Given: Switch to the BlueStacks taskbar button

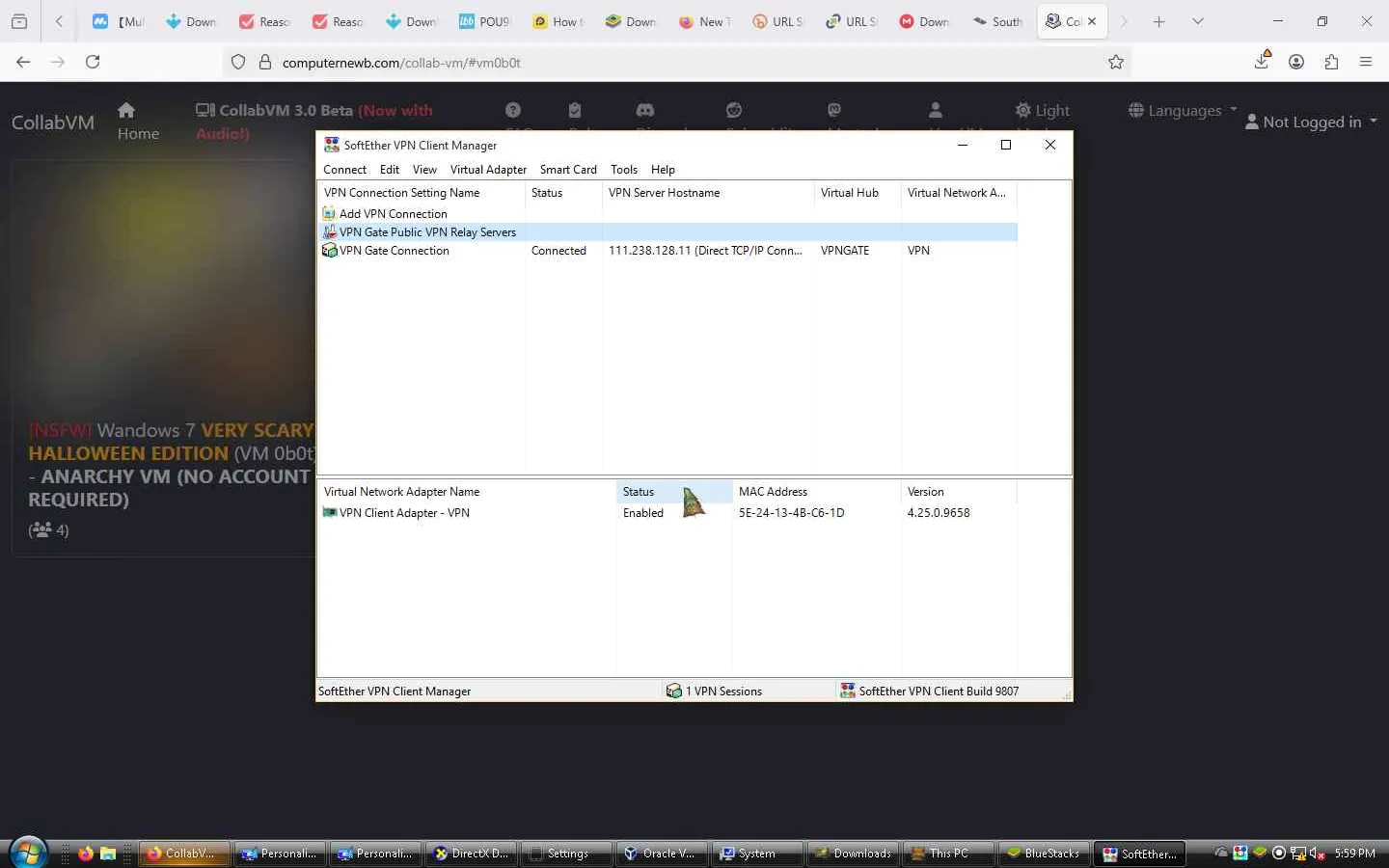Looking at the screenshot, I should point(1044,853).
